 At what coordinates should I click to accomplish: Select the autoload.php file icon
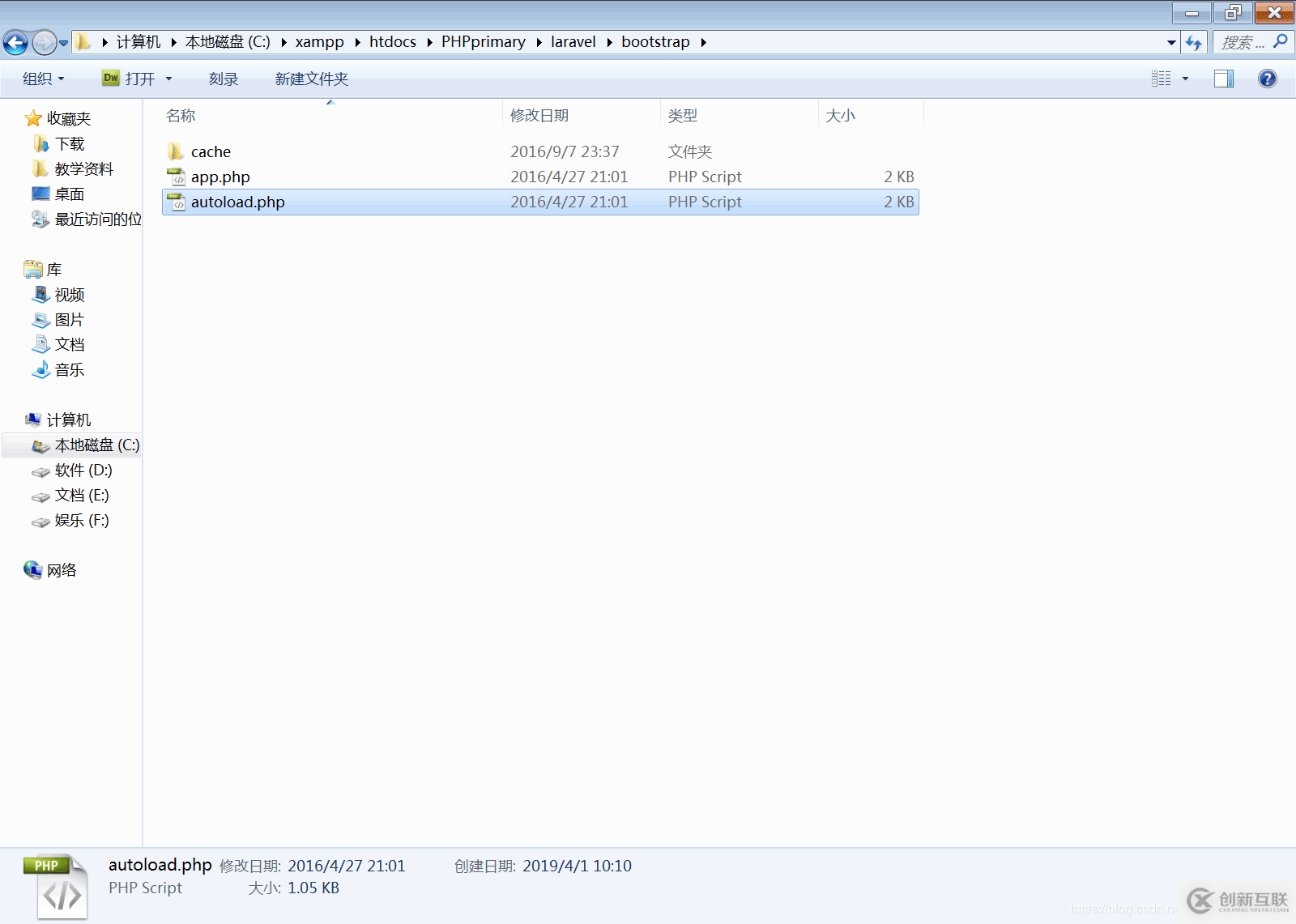click(x=176, y=202)
